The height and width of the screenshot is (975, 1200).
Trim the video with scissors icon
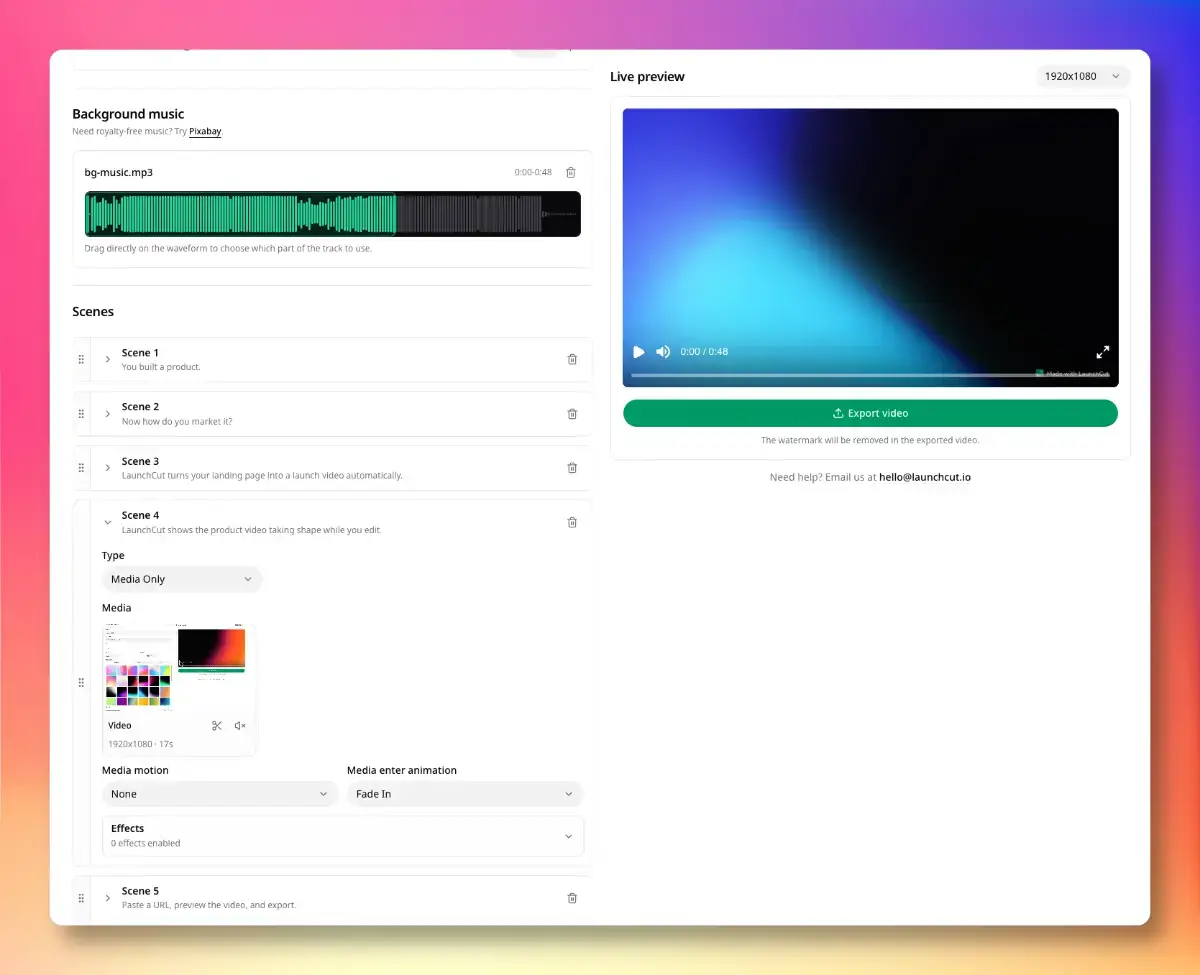click(x=217, y=726)
